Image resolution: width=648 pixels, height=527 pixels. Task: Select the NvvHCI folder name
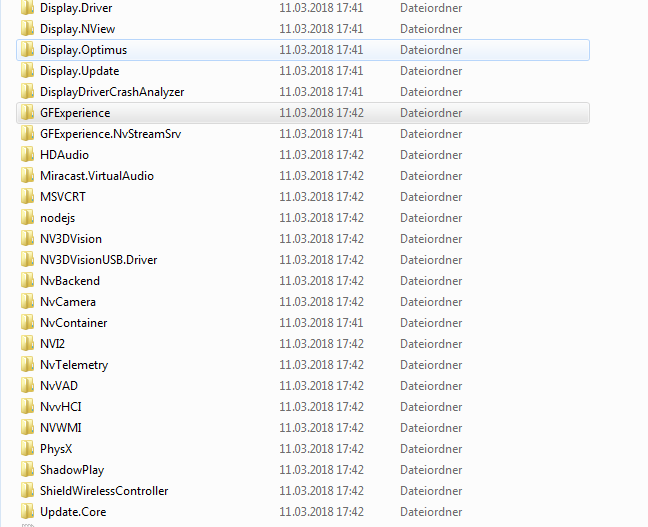pyautogui.click(x=61, y=407)
